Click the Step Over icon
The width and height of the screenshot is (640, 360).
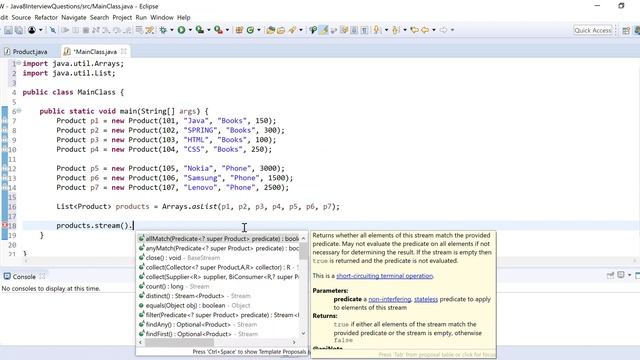coord(117,30)
